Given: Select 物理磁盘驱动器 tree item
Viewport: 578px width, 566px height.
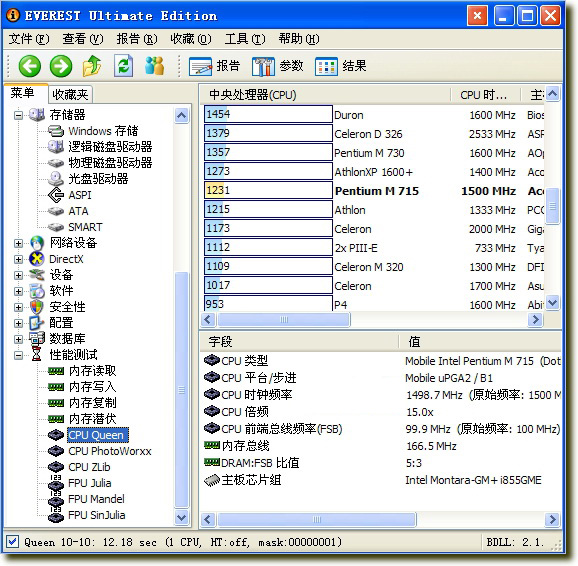Looking at the screenshot, I should [110, 163].
